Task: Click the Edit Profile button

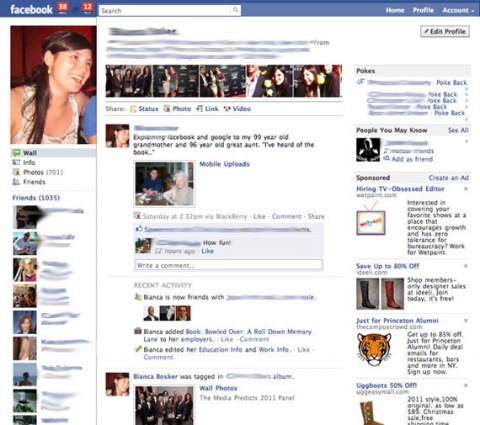Action: 445,31
